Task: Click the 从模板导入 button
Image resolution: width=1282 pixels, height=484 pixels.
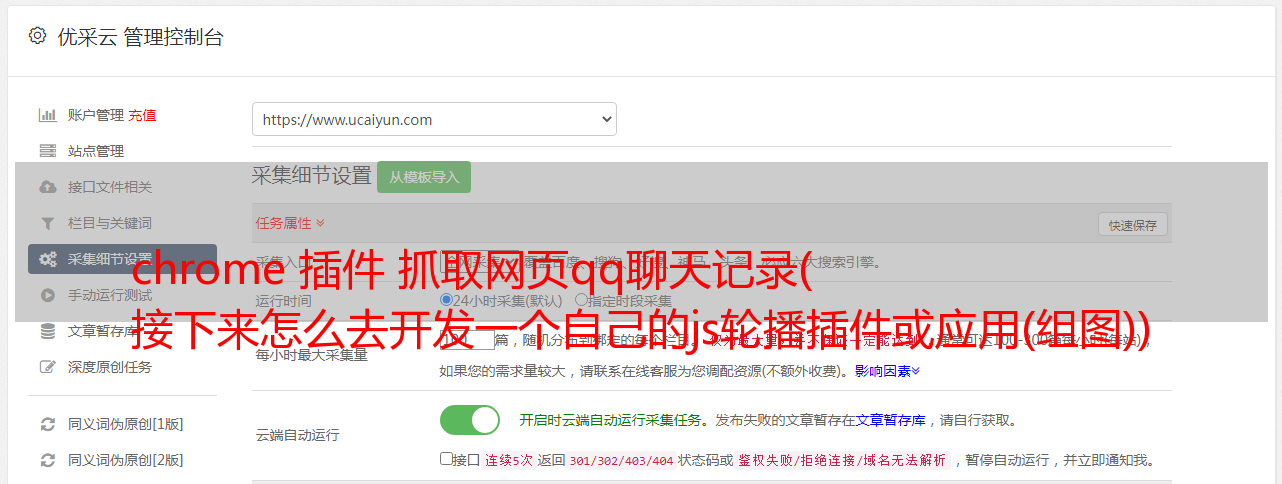Action: 424,177
